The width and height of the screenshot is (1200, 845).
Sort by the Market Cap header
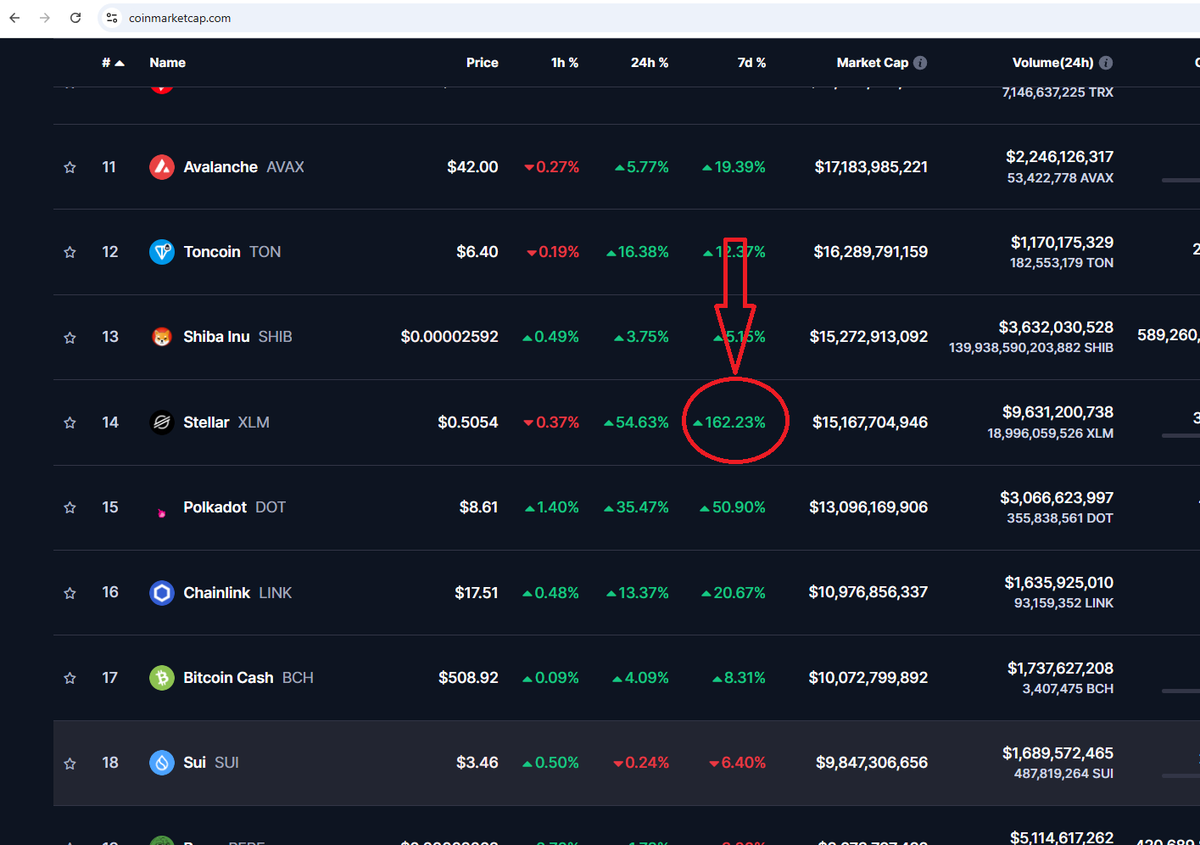pyautogui.click(x=872, y=62)
